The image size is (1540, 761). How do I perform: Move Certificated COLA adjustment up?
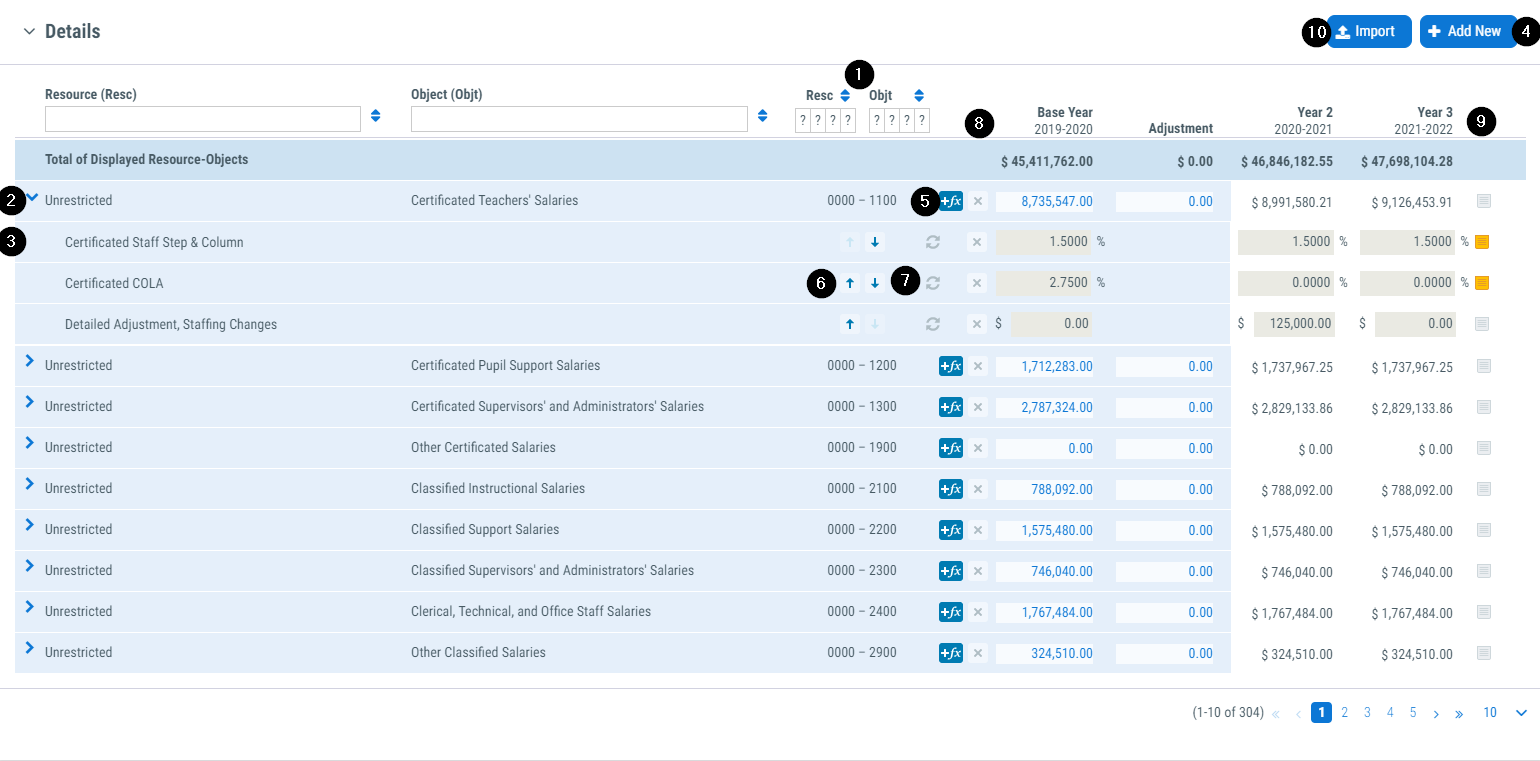850,283
